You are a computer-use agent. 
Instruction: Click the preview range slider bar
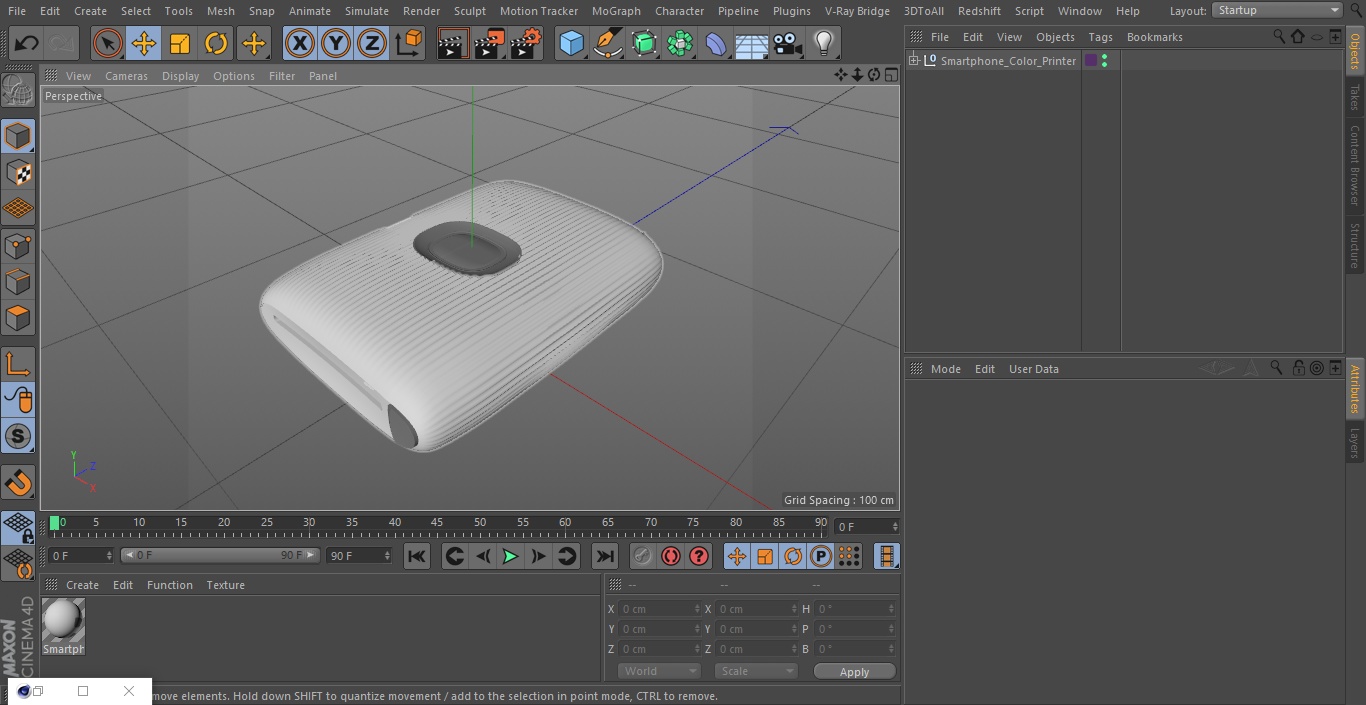(x=220, y=555)
